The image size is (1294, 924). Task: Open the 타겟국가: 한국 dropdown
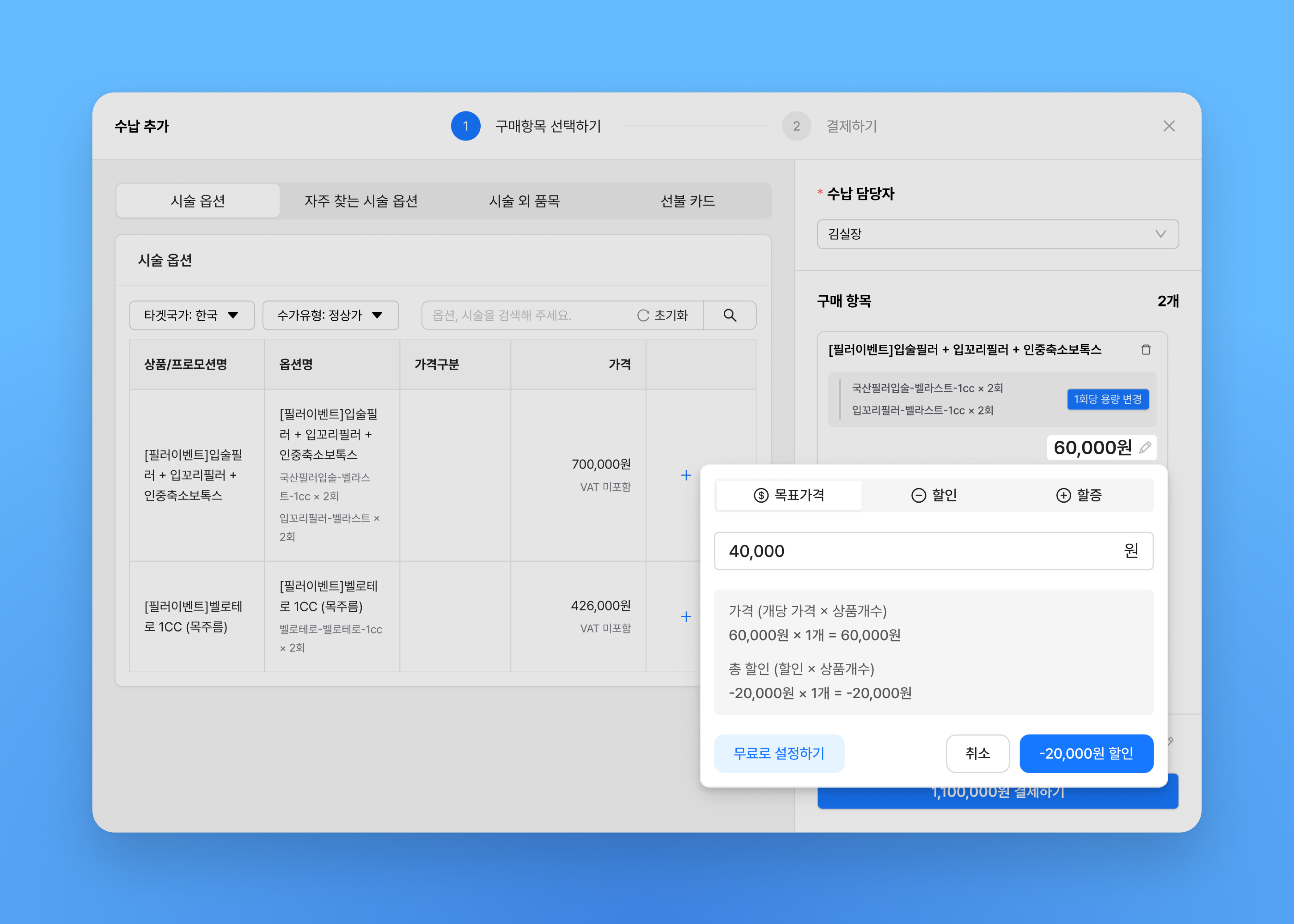192,315
